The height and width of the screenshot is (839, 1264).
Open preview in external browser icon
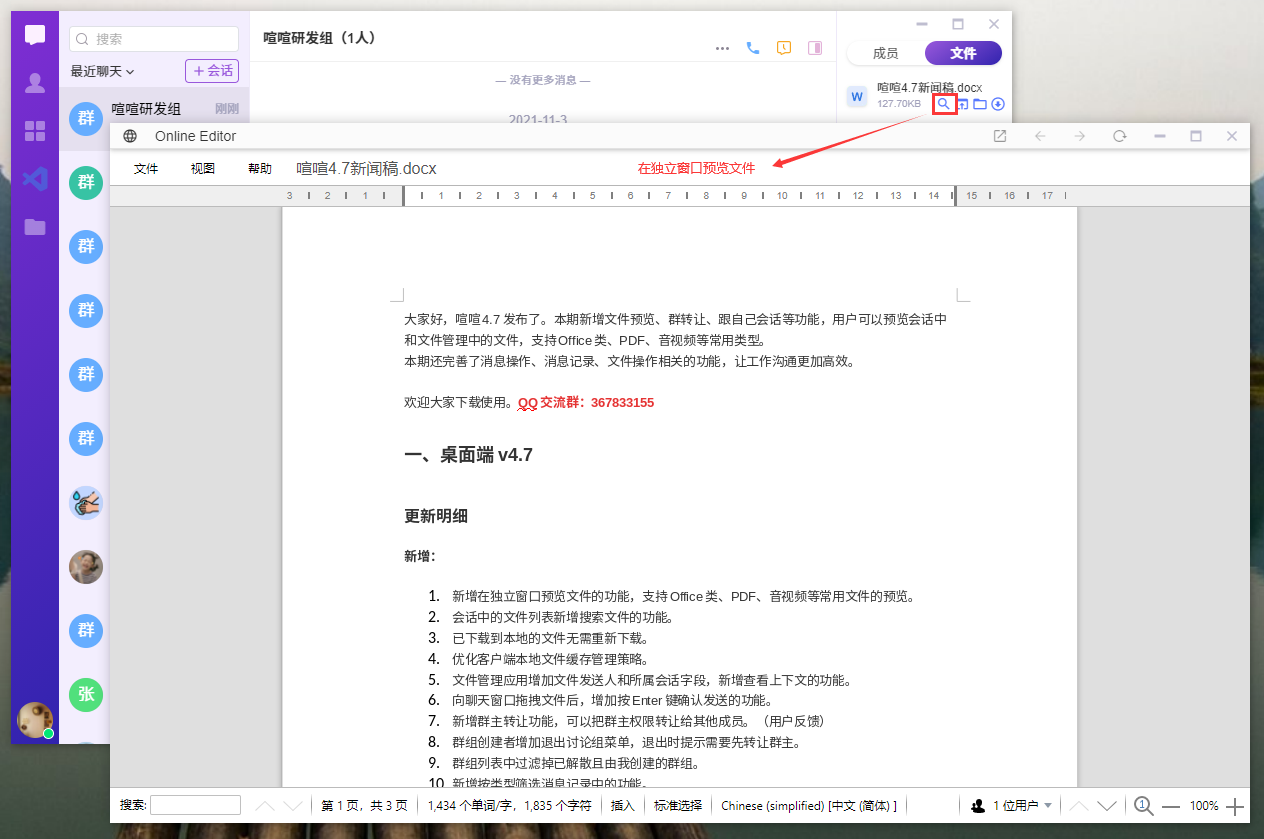999,136
